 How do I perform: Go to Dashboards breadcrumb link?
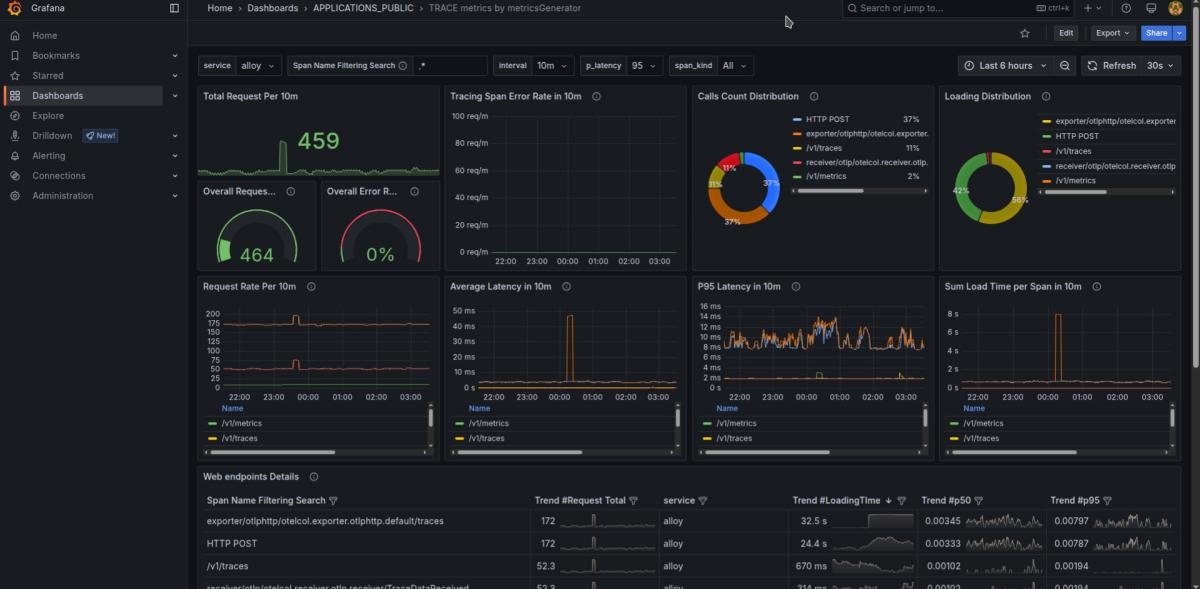(273, 8)
